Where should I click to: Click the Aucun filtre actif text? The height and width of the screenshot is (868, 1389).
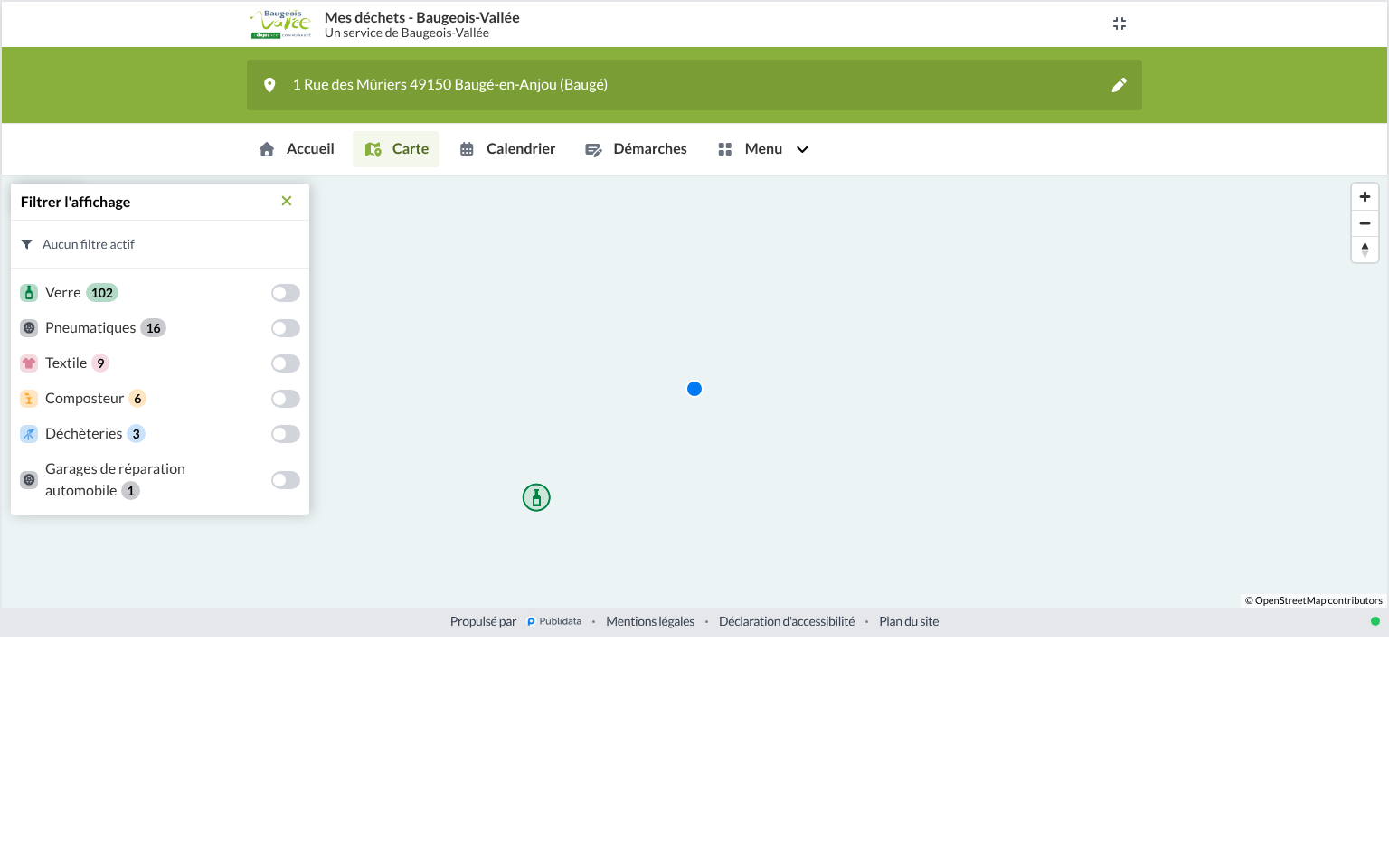[x=89, y=244]
